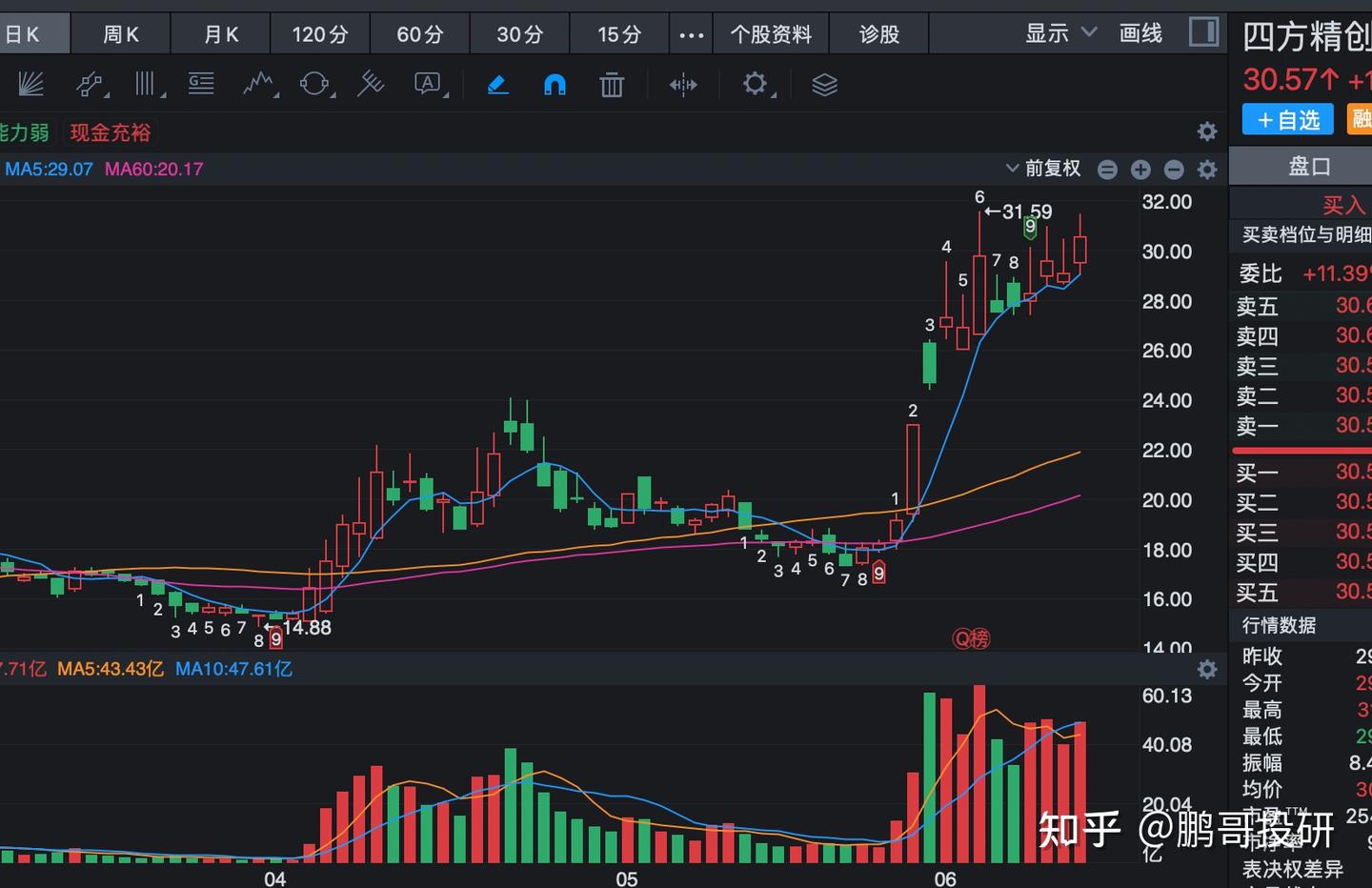Select the wave pattern drawing tool
Viewport: 1372px width, 888px height.
259,85
